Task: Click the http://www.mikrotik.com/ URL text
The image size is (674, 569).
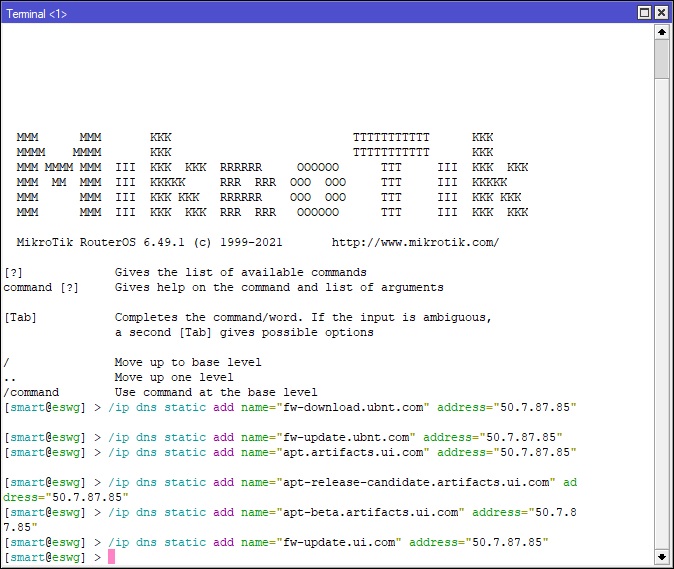Action: (415, 242)
